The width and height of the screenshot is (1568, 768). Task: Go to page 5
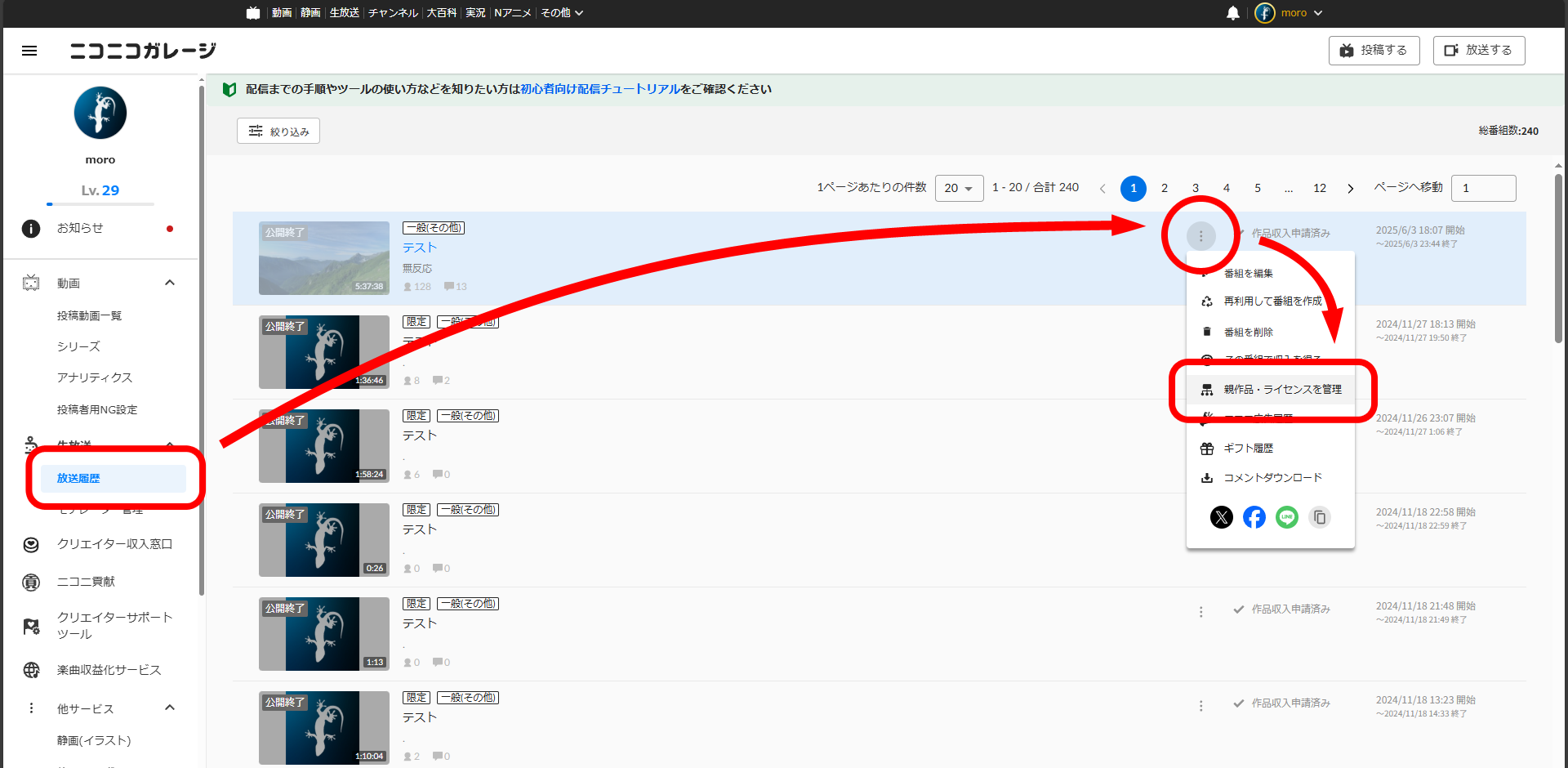1258,188
